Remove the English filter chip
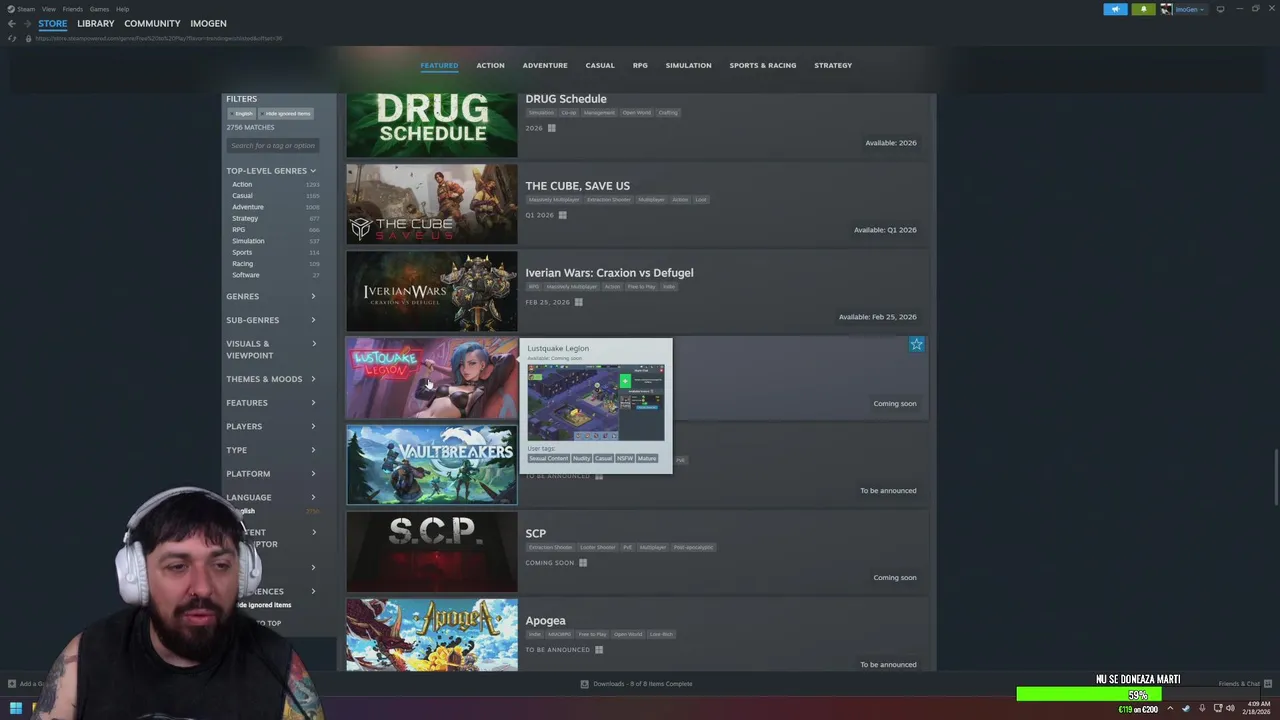The image size is (1280, 720). click(x=241, y=113)
